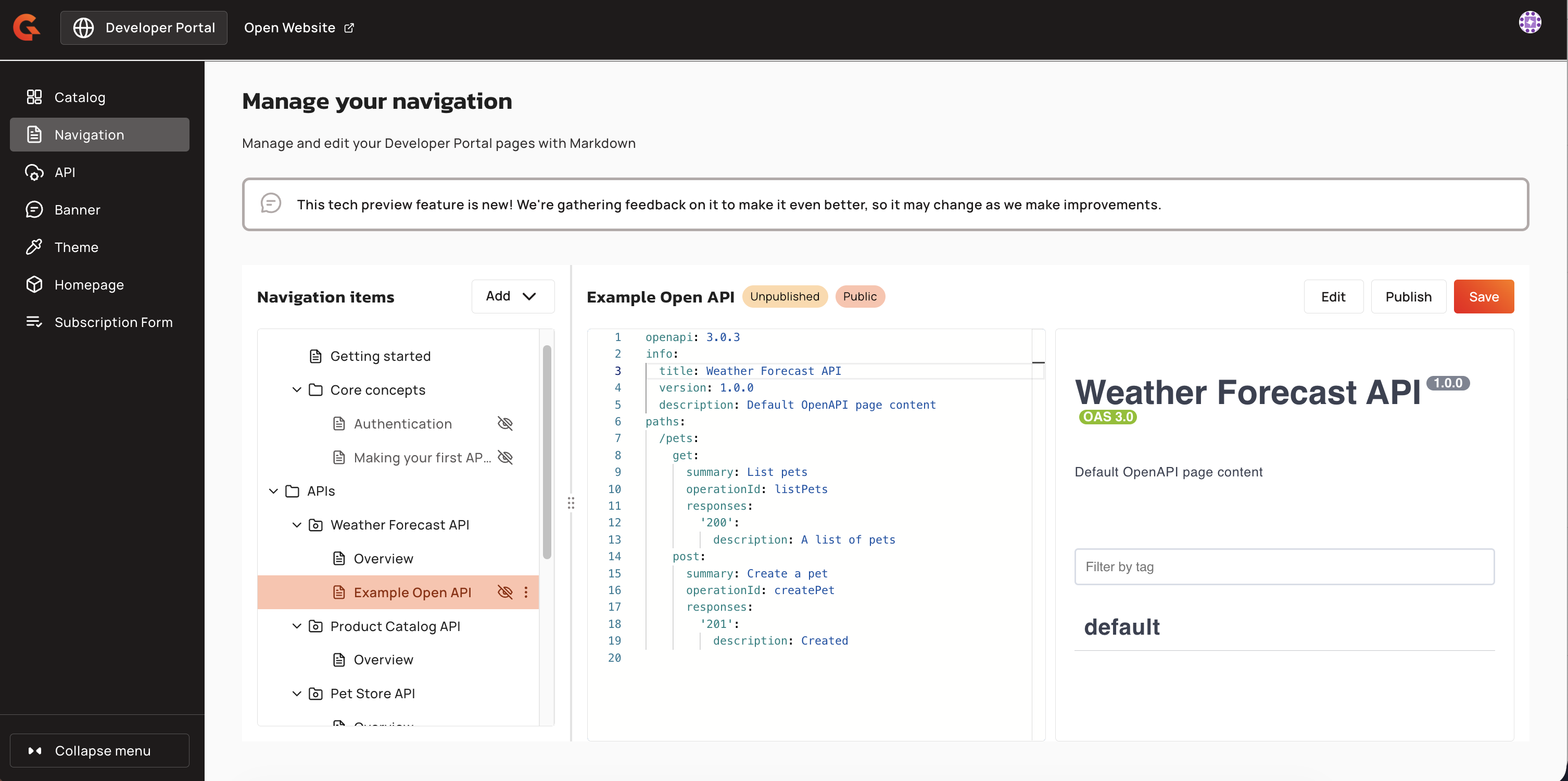Click the Open Website link
Image resolution: width=1568 pixels, height=781 pixels.
(298, 28)
